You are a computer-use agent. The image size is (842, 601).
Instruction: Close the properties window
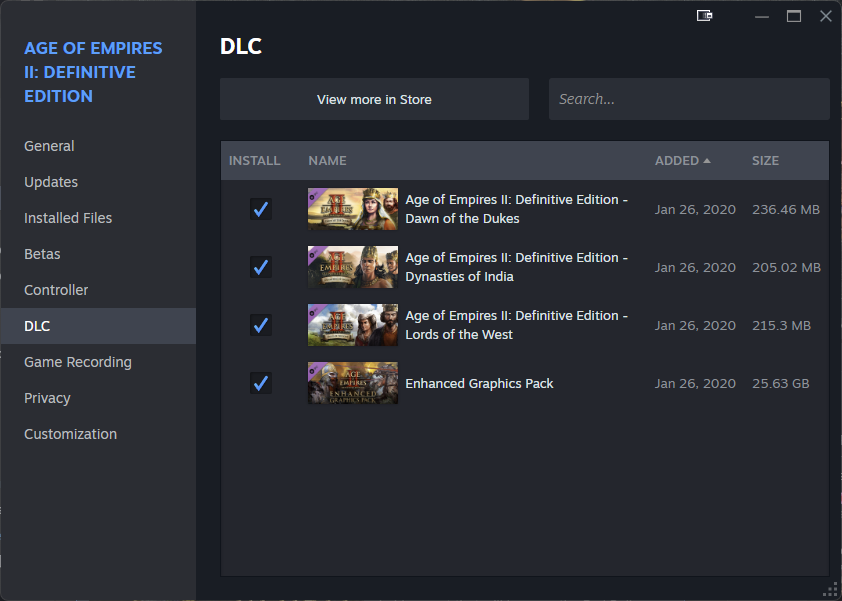click(x=826, y=17)
